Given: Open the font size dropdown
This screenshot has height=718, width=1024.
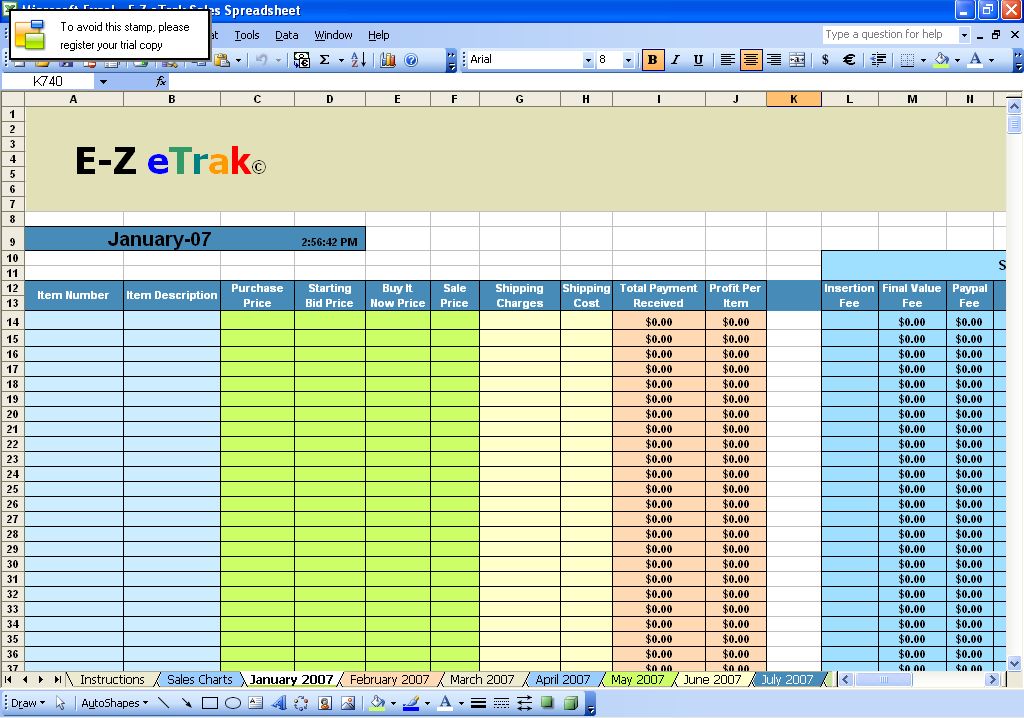Looking at the screenshot, I should [x=628, y=60].
